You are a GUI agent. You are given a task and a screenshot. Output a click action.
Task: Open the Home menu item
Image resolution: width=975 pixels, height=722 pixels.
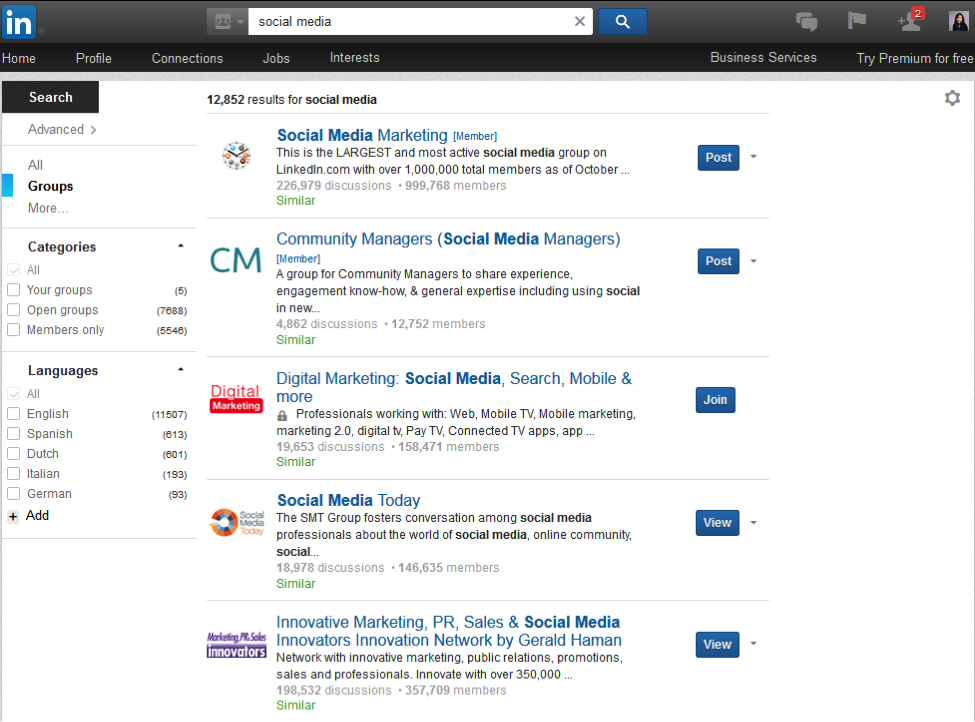pyautogui.click(x=19, y=58)
